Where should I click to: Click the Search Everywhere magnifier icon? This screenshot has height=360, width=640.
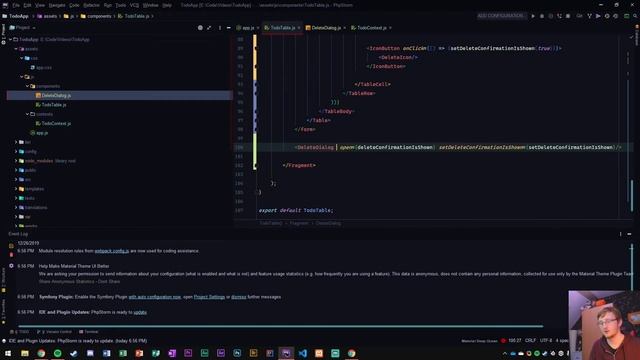pos(636,16)
